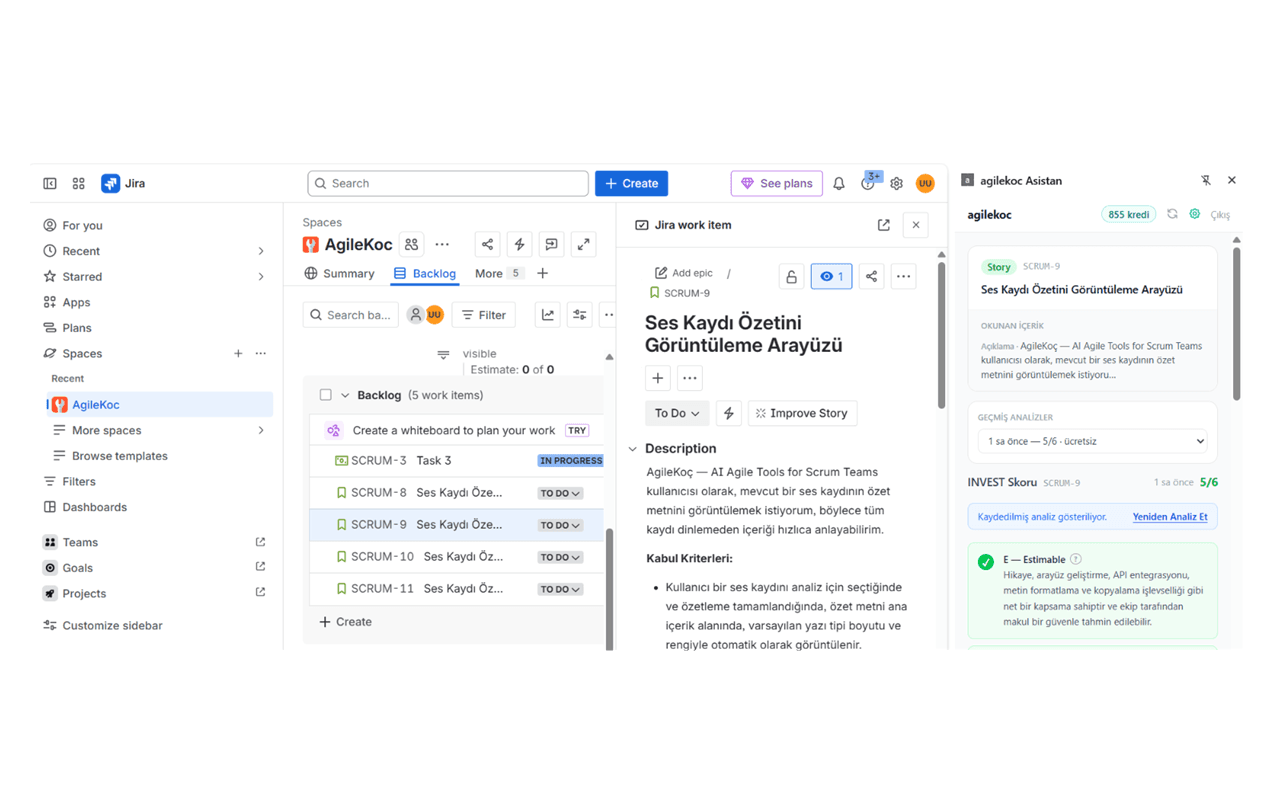Open the green settings gear in agilekoc panel
The image size is (1280, 800).
pyautogui.click(x=1195, y=214)
